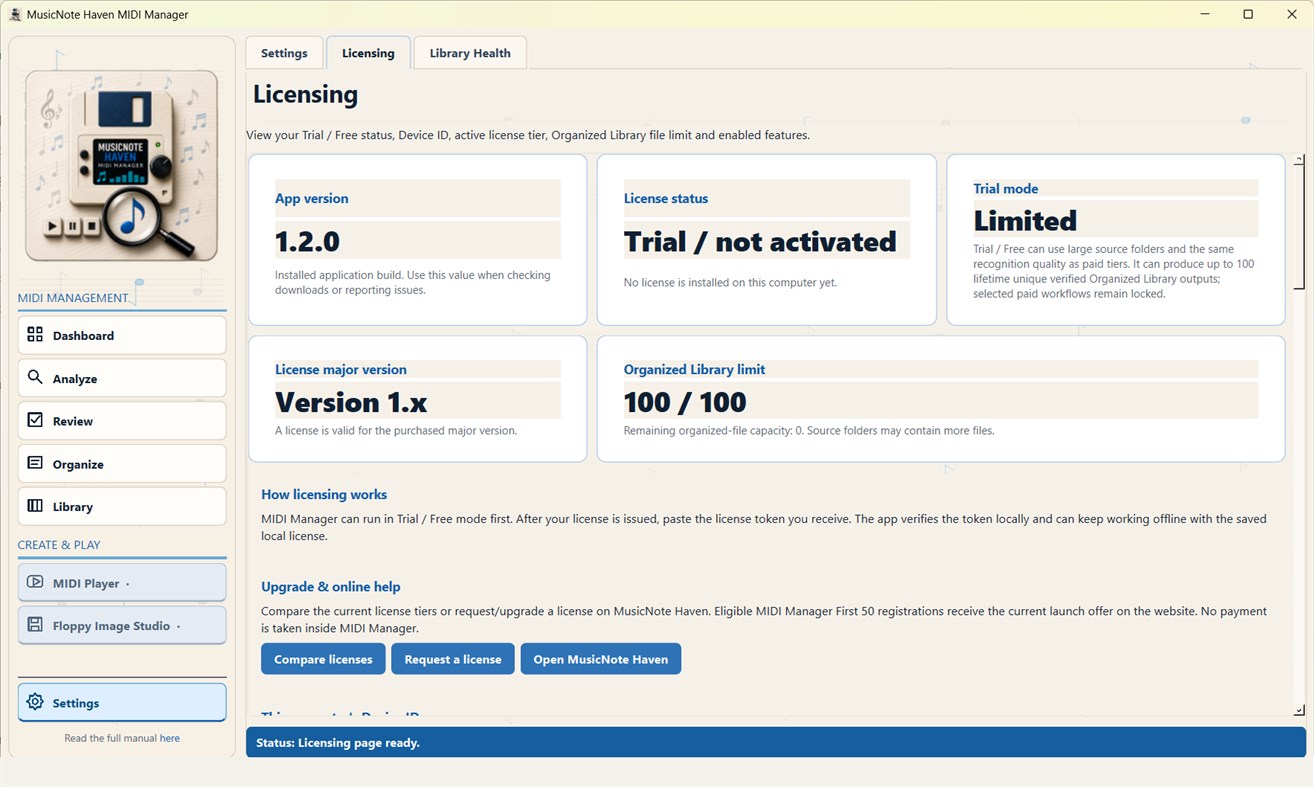This screenshot has height=787, width=1314.
Task: Click the 'Trial mode' card title
Action: point(1006,188)
